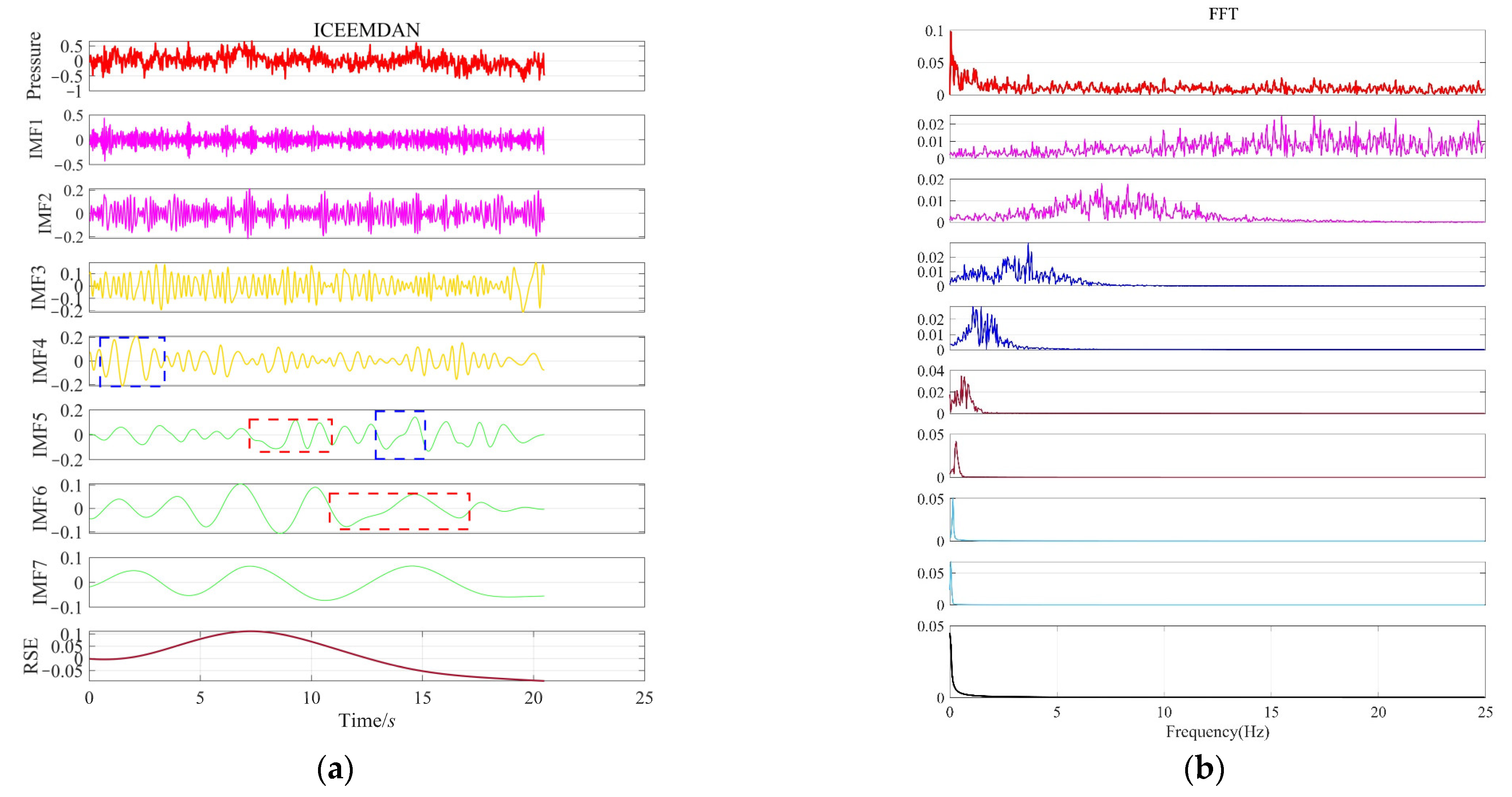Click the RSE axis label
The image size is (1512, 797).
[x=31, y=656]
